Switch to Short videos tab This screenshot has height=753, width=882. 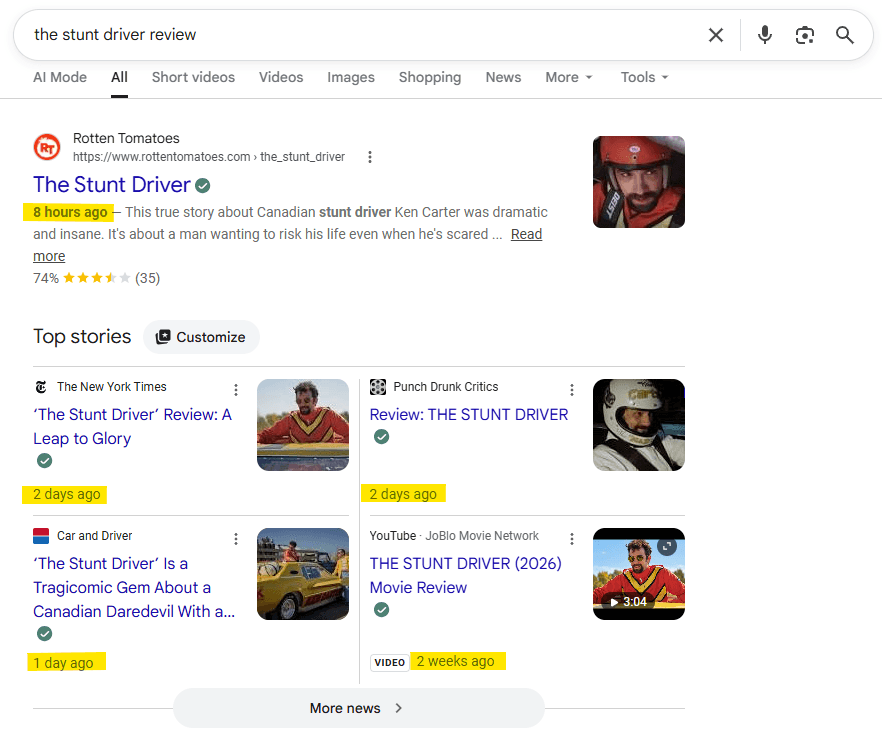(193, 77)
